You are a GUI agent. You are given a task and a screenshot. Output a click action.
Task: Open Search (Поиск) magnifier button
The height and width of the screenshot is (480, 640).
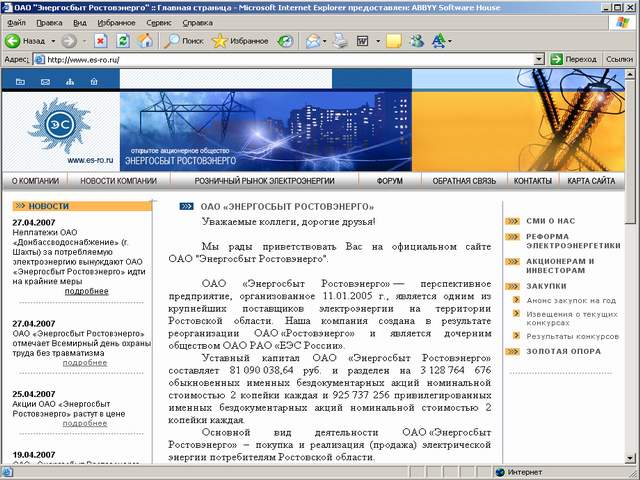pyautogui.click(x=184, y=41)
